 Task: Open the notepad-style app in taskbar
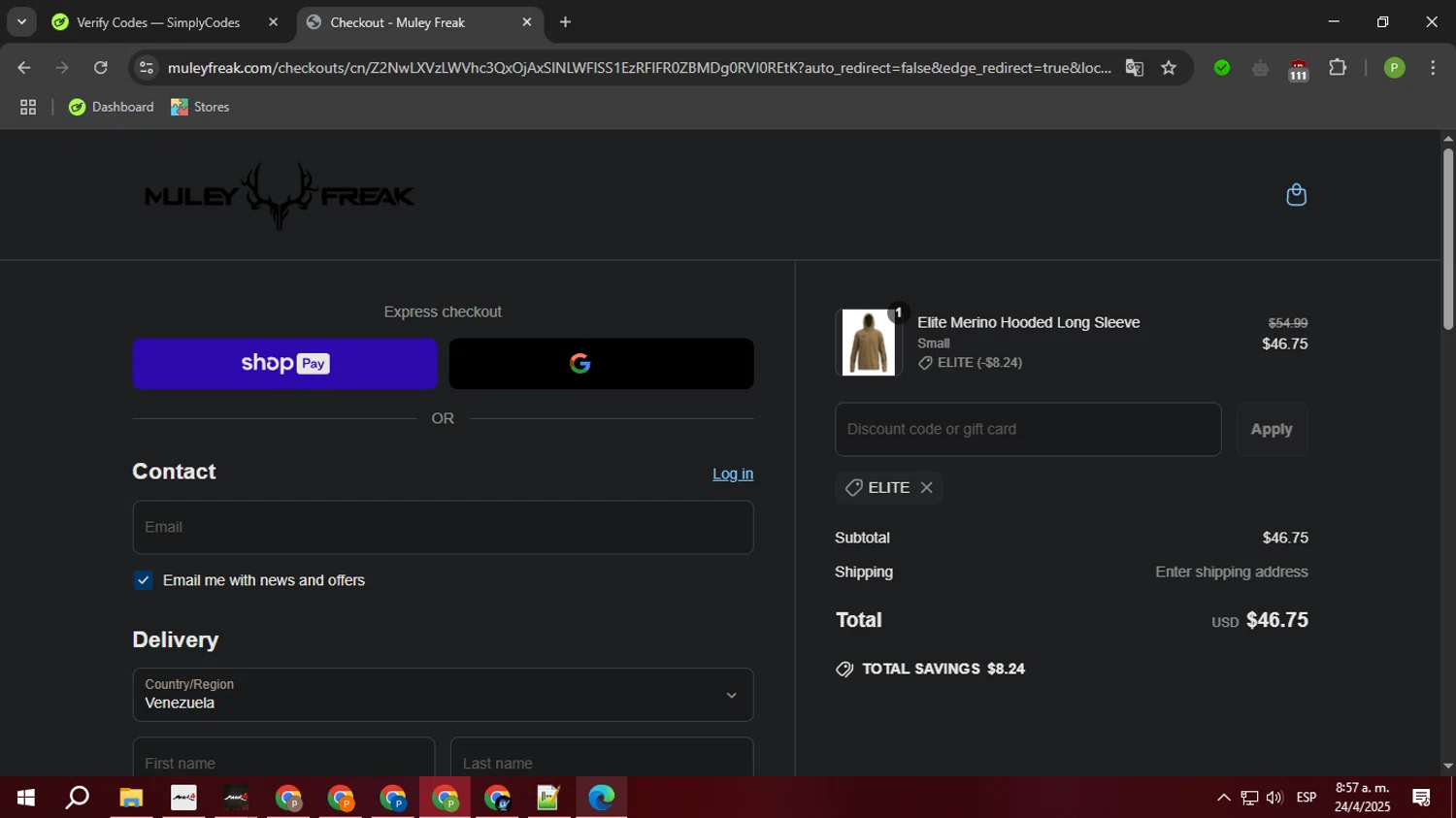[x=548, y=798]
